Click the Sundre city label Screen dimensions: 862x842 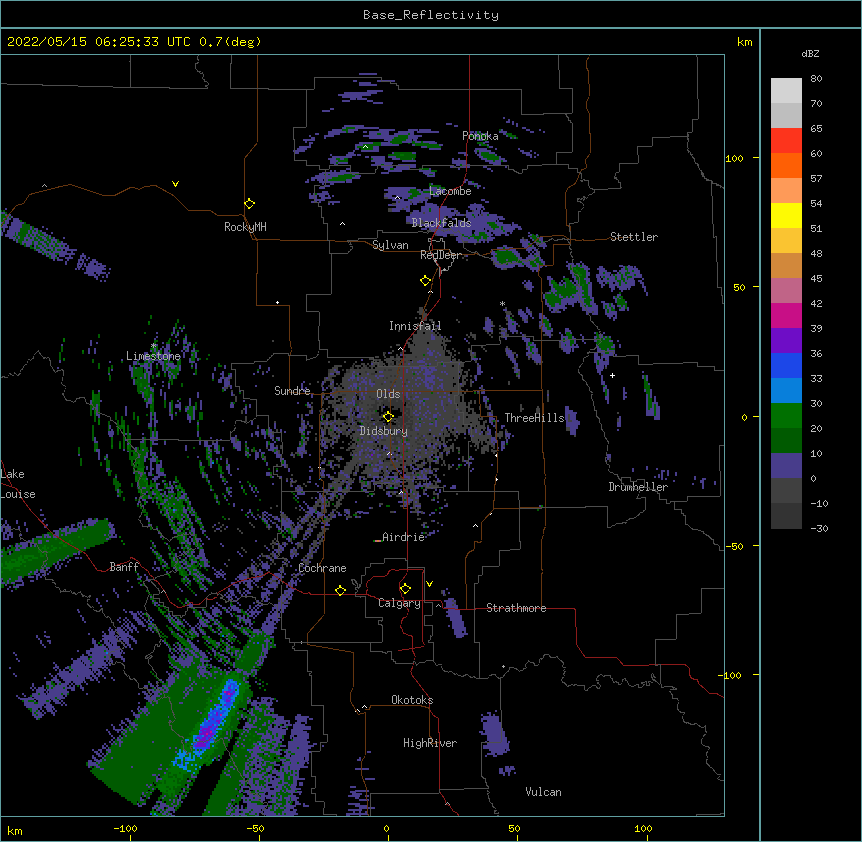coord(292,391)
